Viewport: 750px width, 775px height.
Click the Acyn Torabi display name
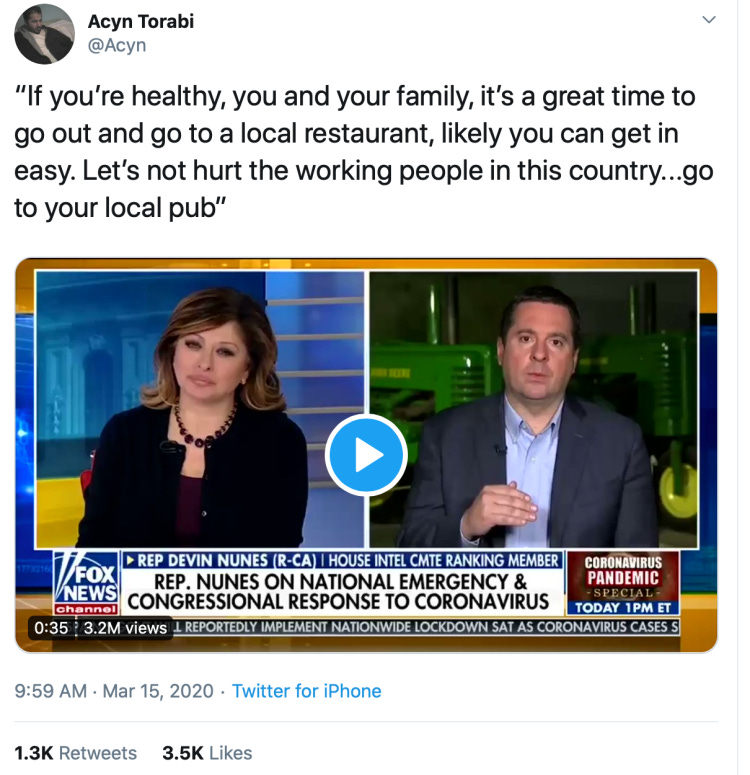(x=140, y=21)
